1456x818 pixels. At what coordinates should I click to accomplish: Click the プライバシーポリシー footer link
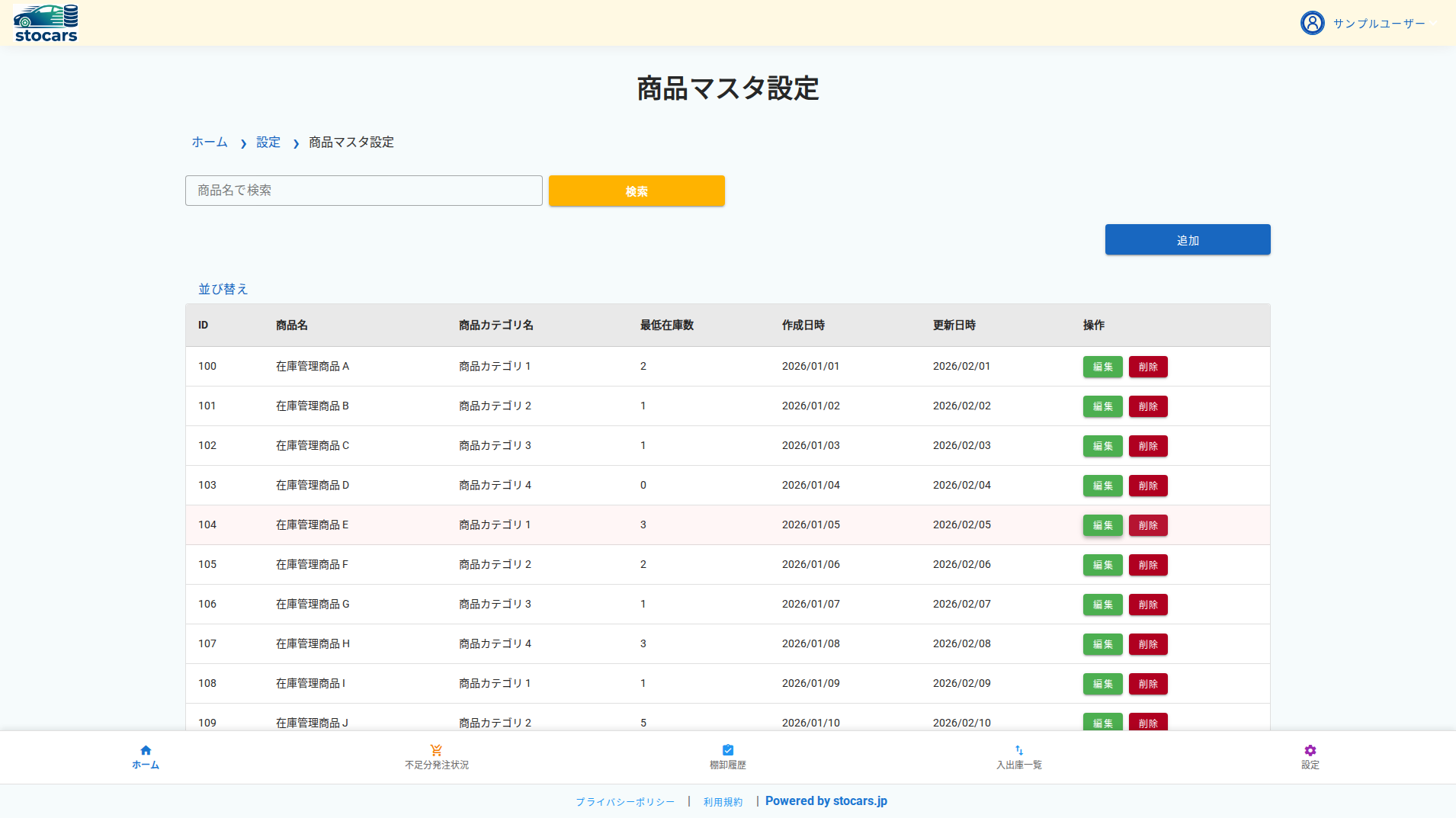[x=625, y=802]
